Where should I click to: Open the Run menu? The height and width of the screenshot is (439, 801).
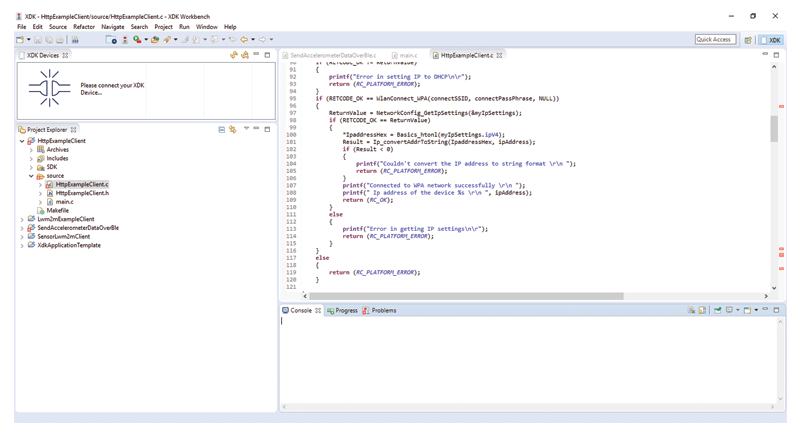[184, 27]
